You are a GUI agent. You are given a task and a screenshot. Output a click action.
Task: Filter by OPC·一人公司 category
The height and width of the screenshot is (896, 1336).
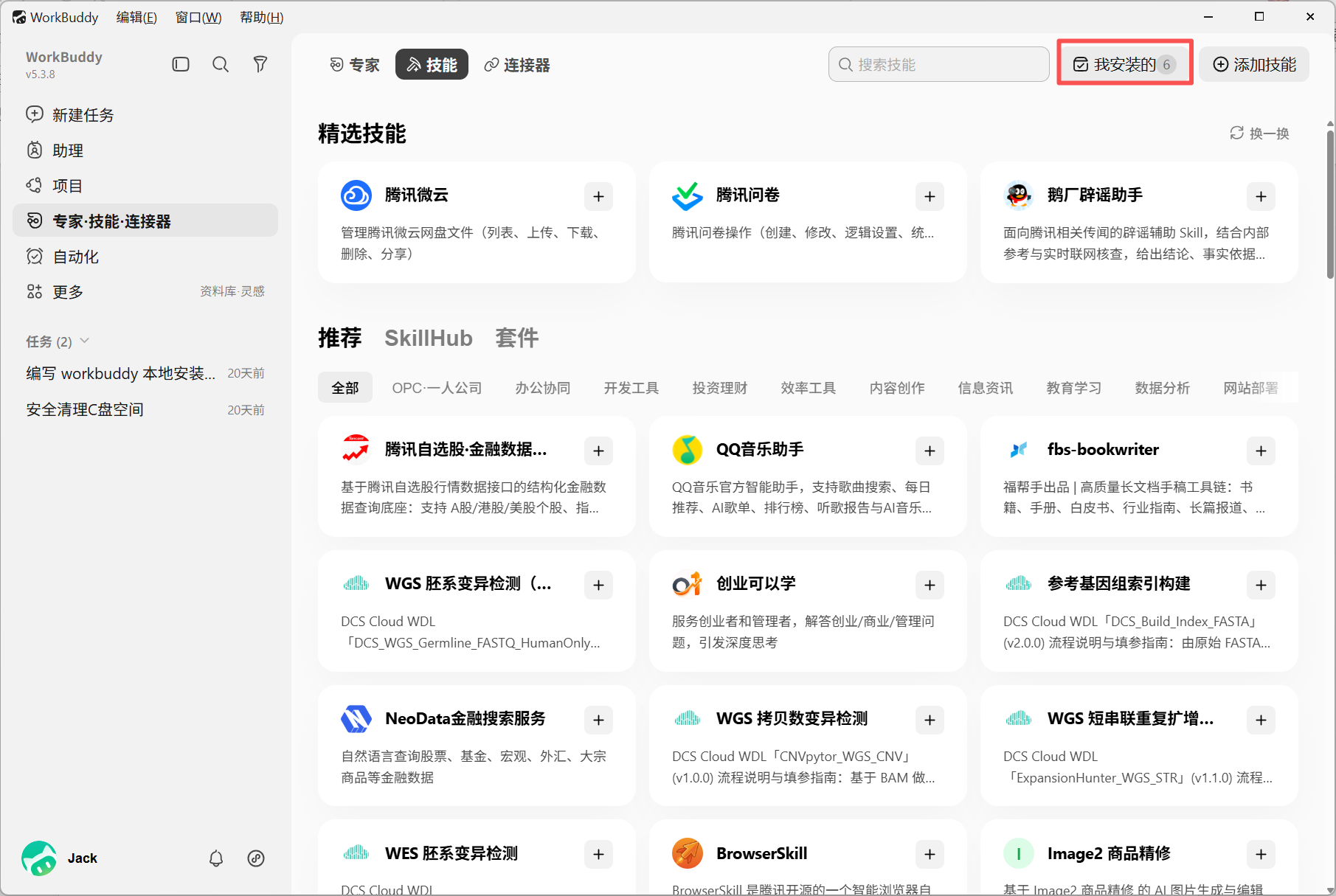[x=437, y=387]
